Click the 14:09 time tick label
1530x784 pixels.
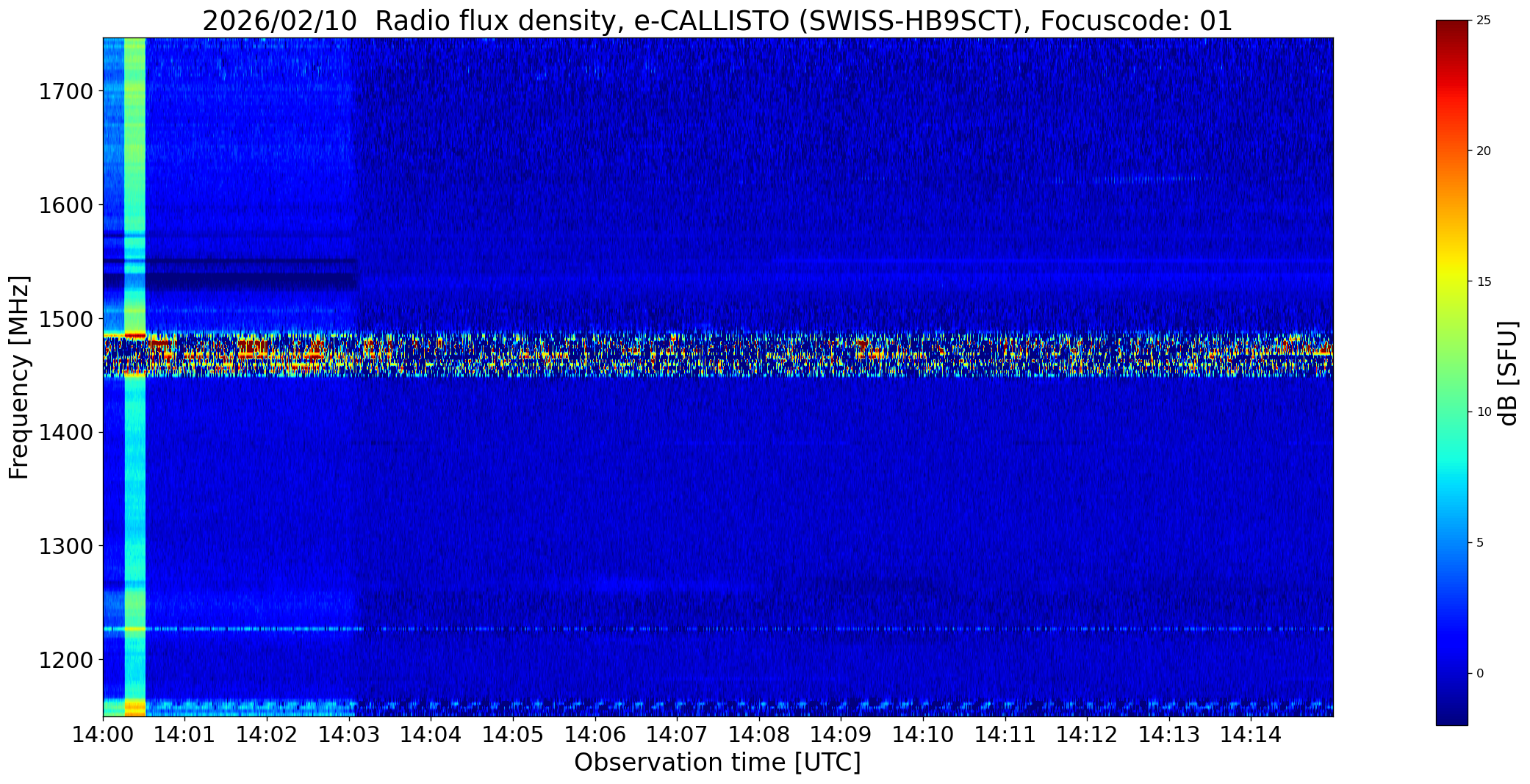point(841,734)
